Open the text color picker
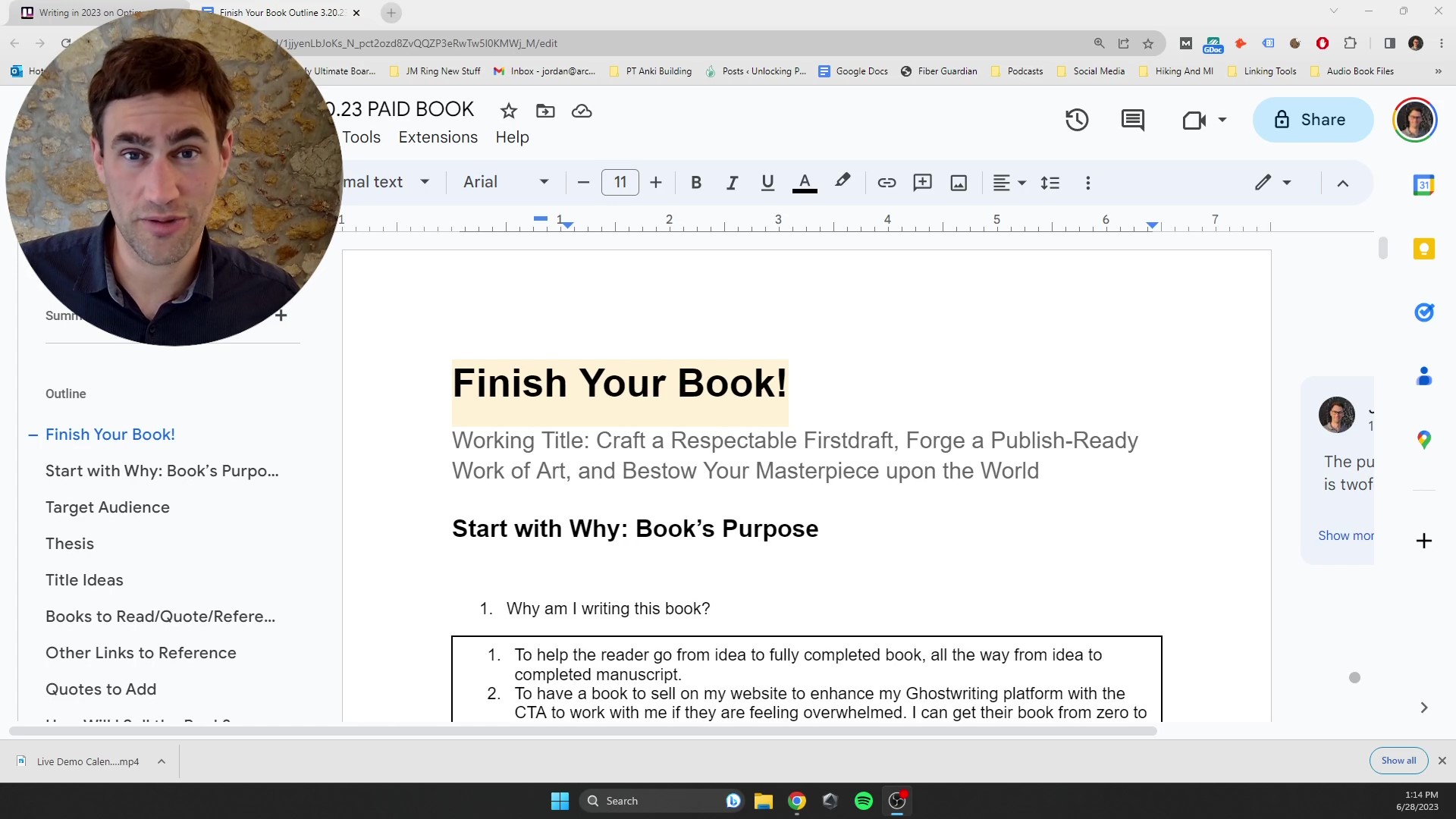Image resolution: width=1456 pixels, height=819 pixels. (805, 183)
